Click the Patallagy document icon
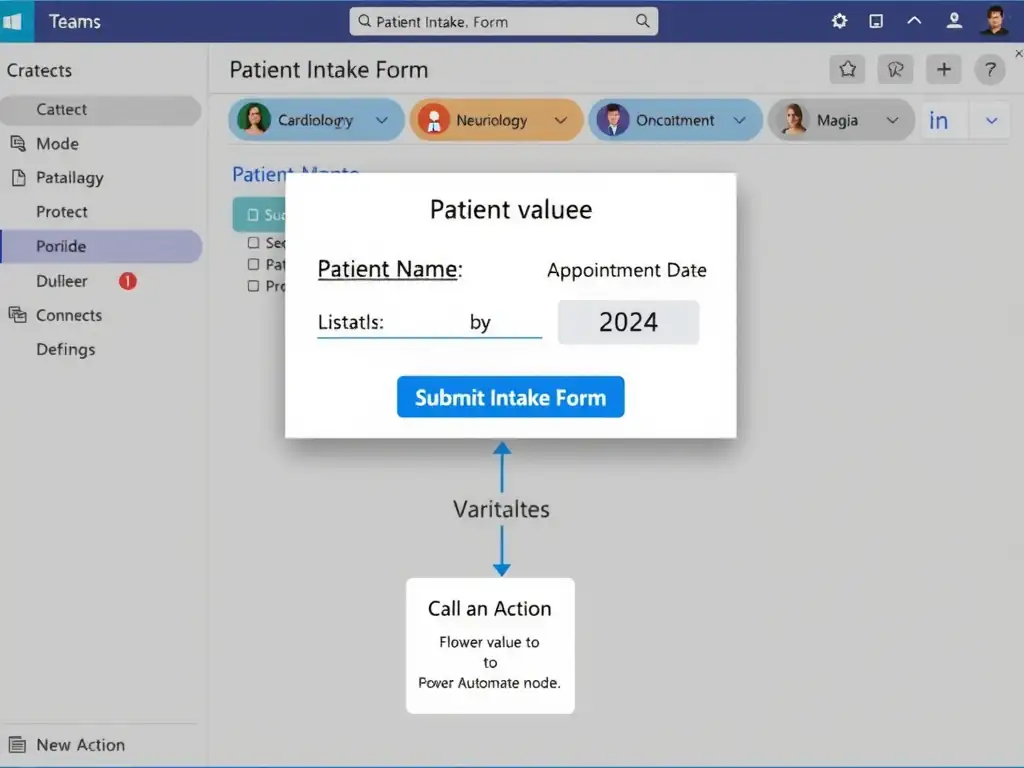Screen dimensions: 1024x768 click(19, 178)
